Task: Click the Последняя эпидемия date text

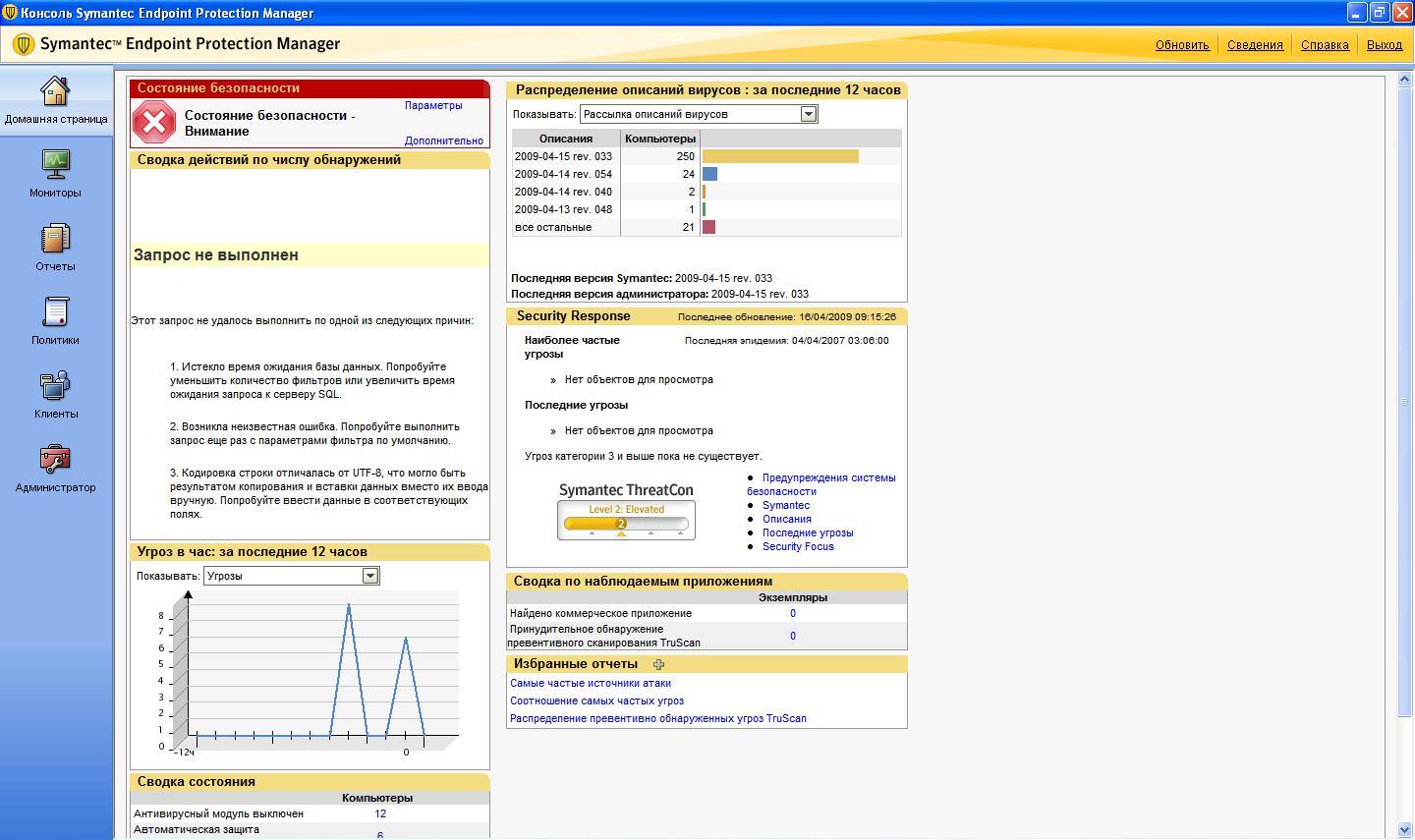Action: [786, 340]
